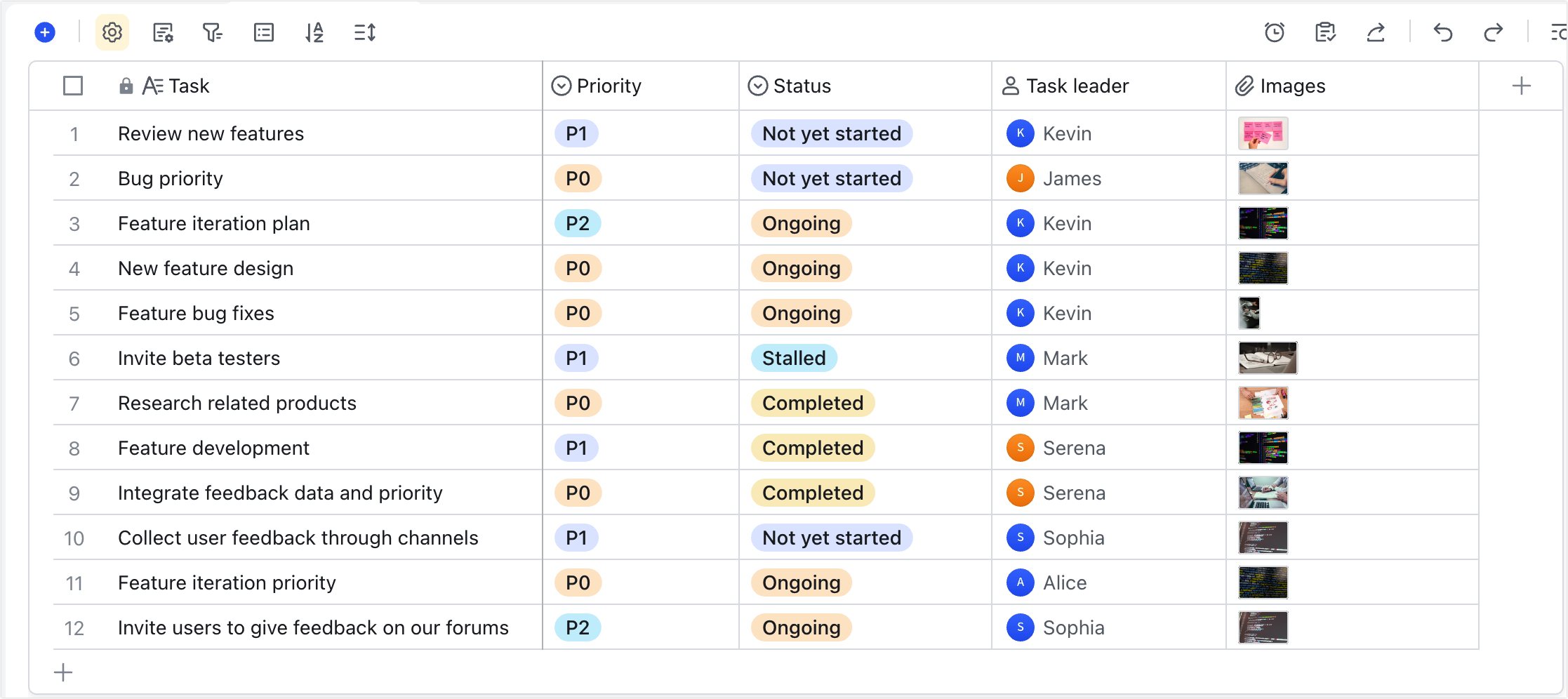
Task: Toggle the select-all checkbox in the header row
Action: coord(73,85)
